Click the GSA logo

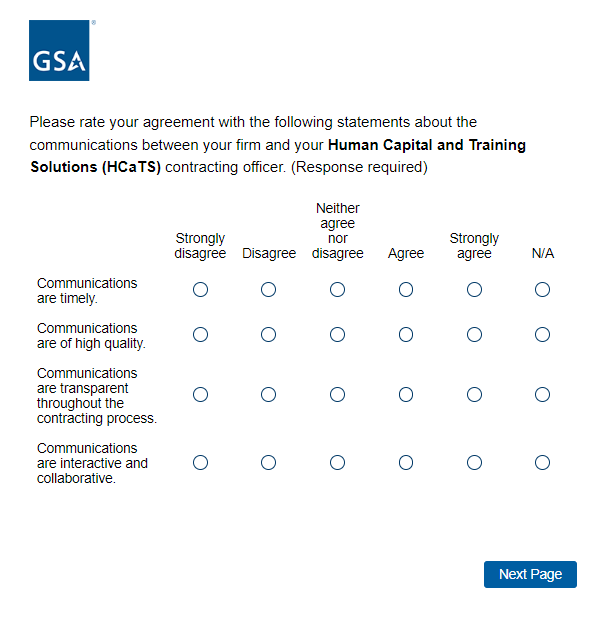(60, 51)
